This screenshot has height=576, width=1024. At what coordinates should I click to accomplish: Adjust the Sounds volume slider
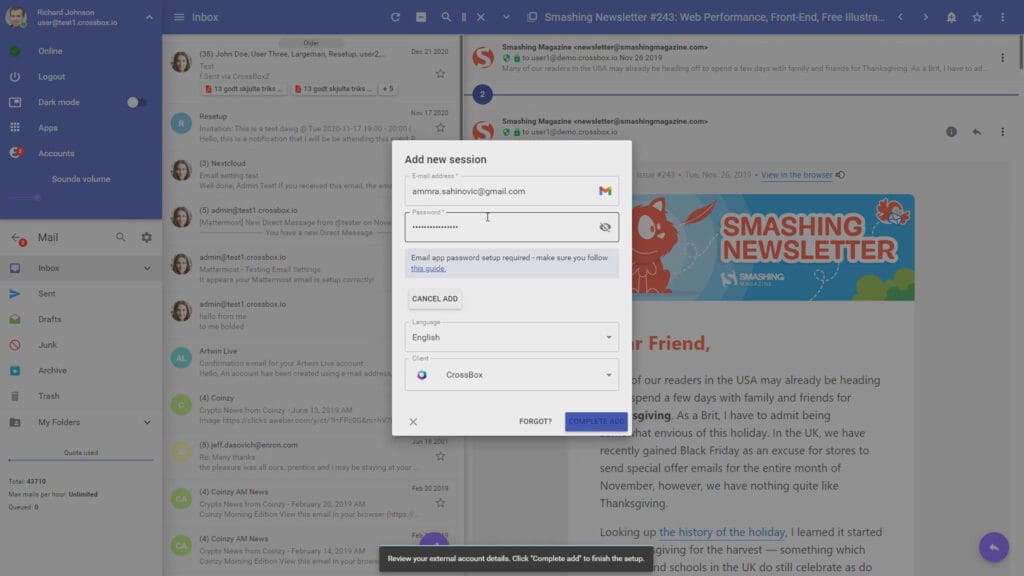[38, 197]
